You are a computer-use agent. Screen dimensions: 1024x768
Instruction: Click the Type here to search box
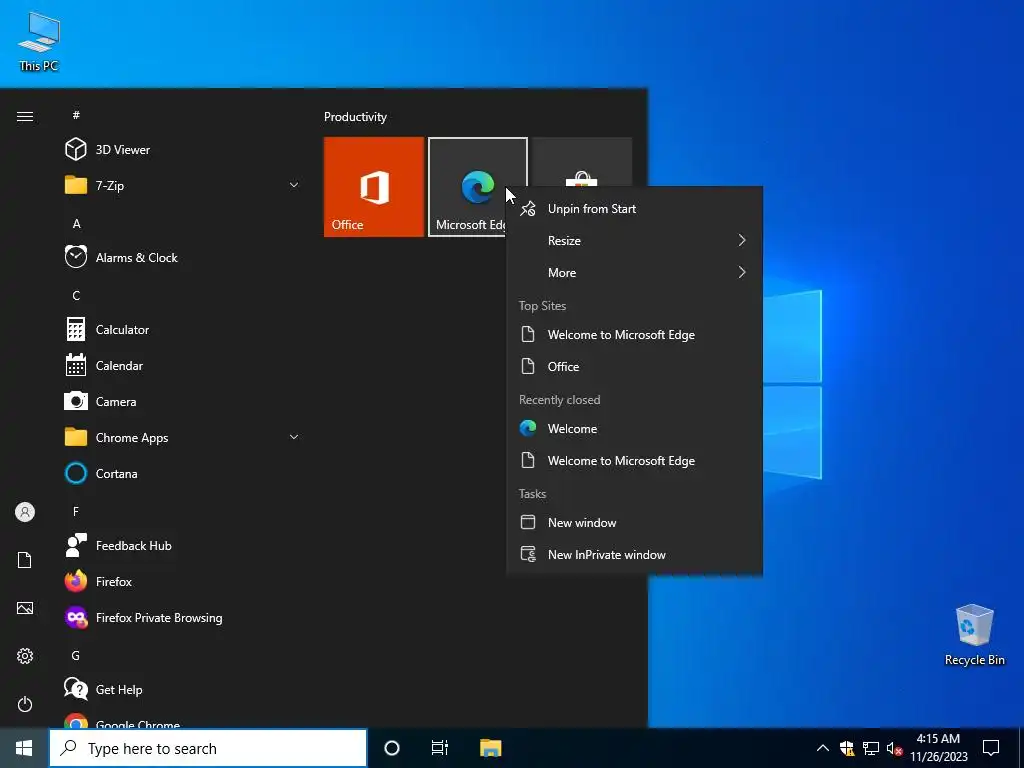coord(208,748)
